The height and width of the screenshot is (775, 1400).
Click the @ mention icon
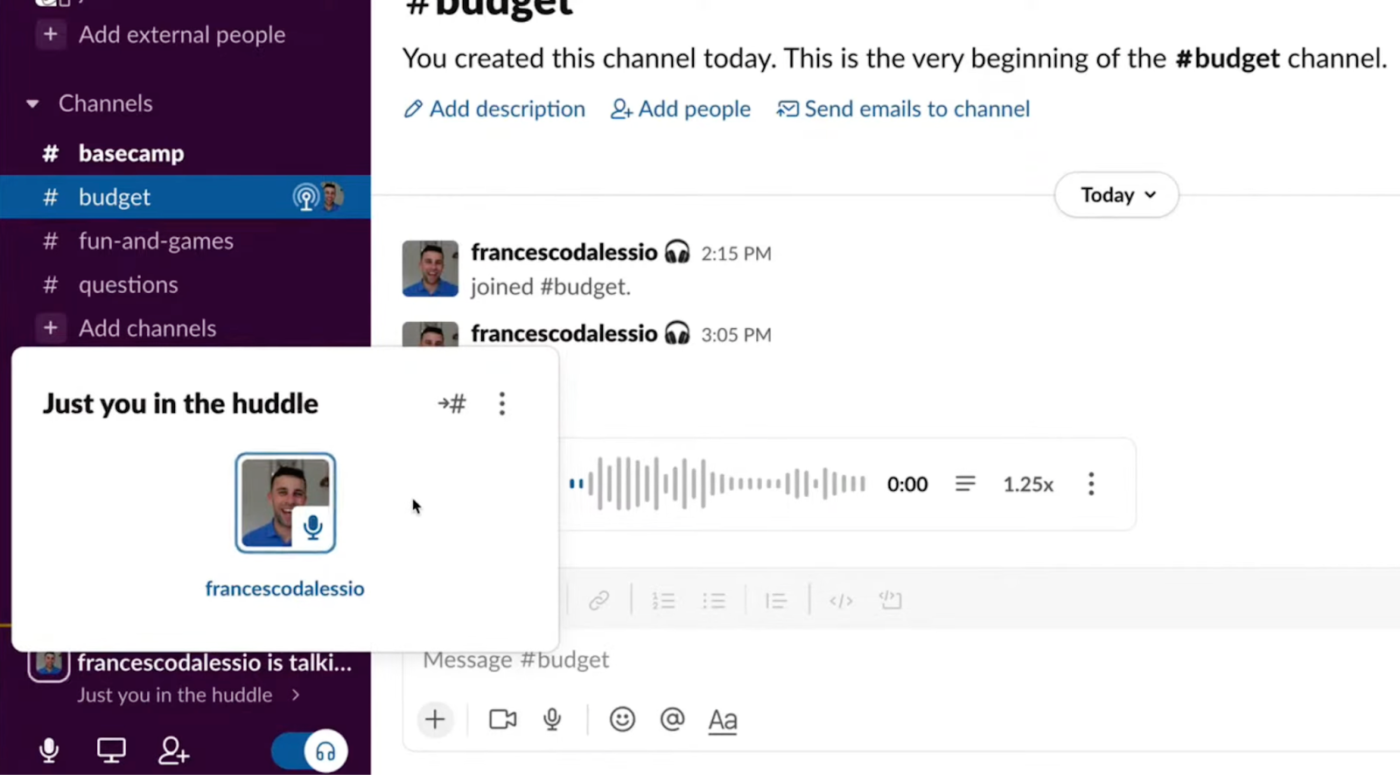tap(672, 719)
